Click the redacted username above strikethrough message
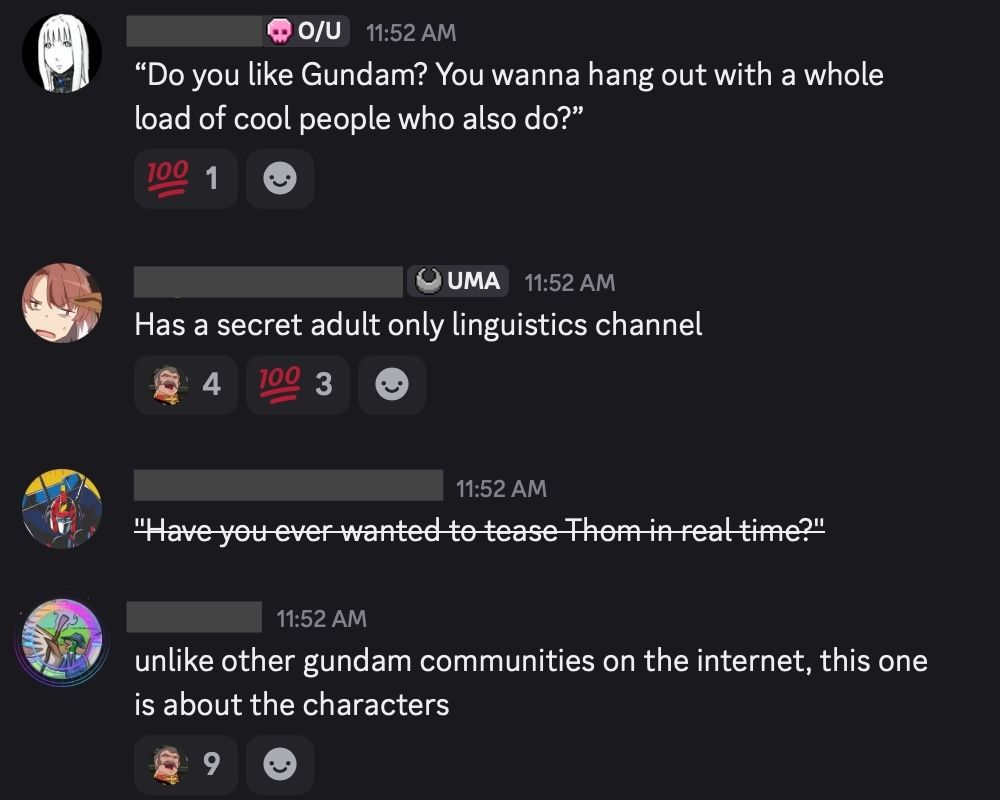The width and height of the screenshot is (1000, 800). click(x=288, y=485)
